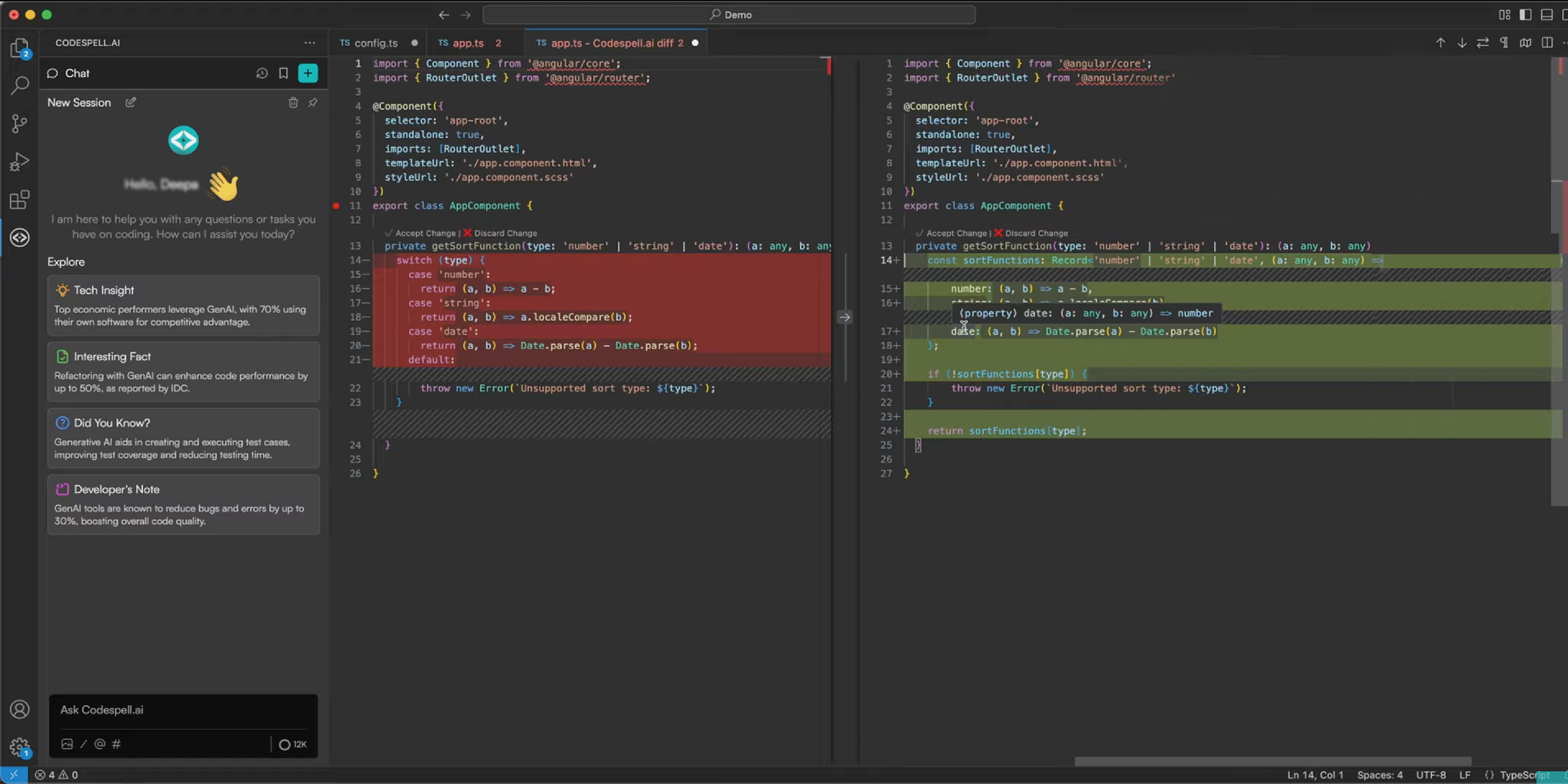Image resolution: width=1568 pixels, height=784 pixels.
Task: Click the config.ts tab unsaved dot
Action: pos(414,43)
